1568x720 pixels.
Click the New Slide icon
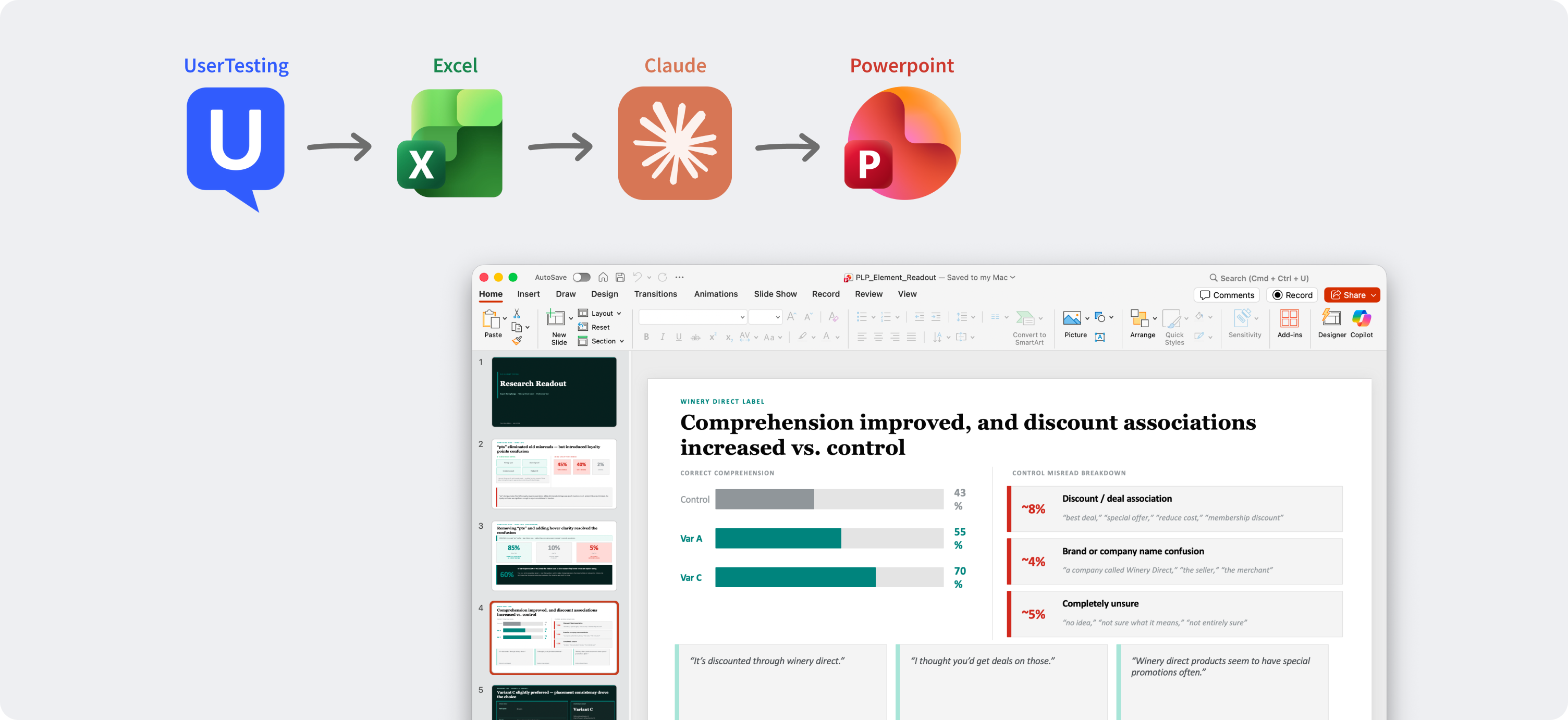tap(555, 317)
